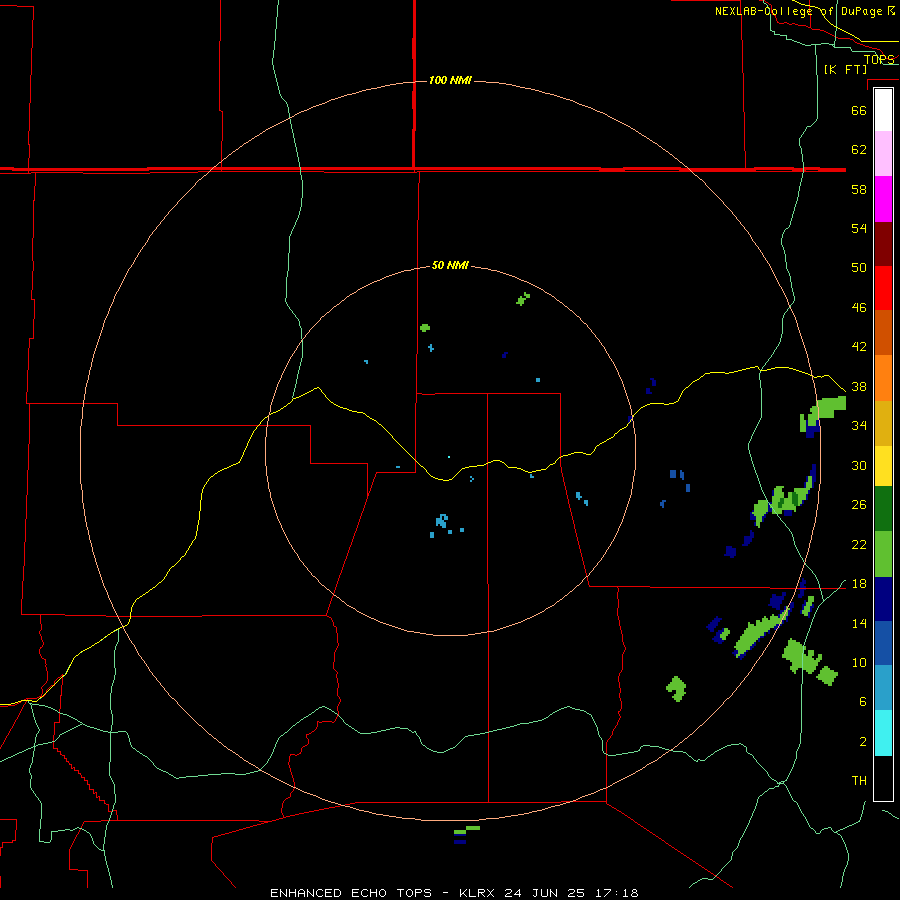Click the "100 NMI" range ring label
This screenshot has height=900, width=900.
pos(450,80)
